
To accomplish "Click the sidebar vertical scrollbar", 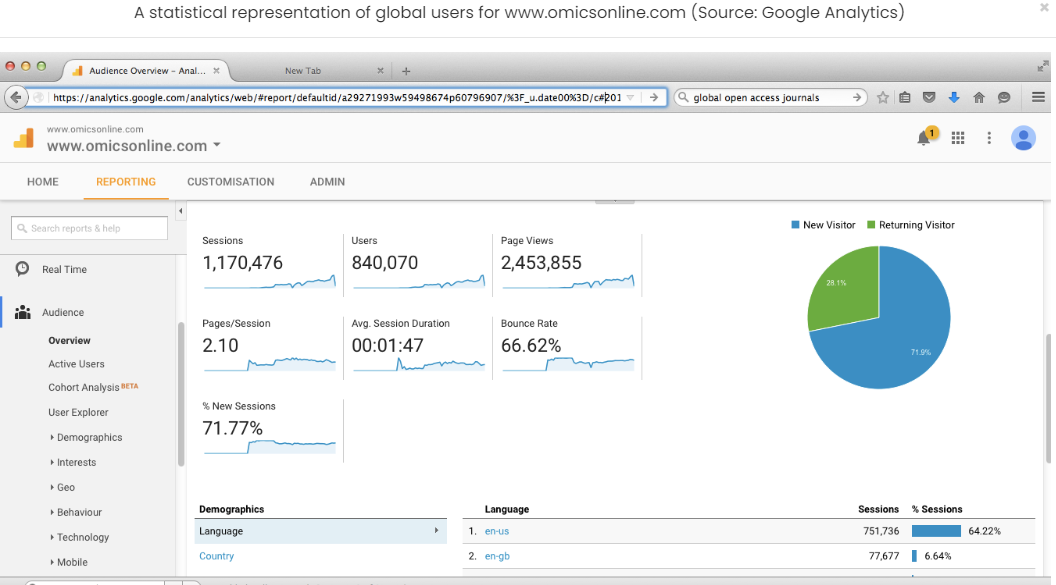I will 180,394.
